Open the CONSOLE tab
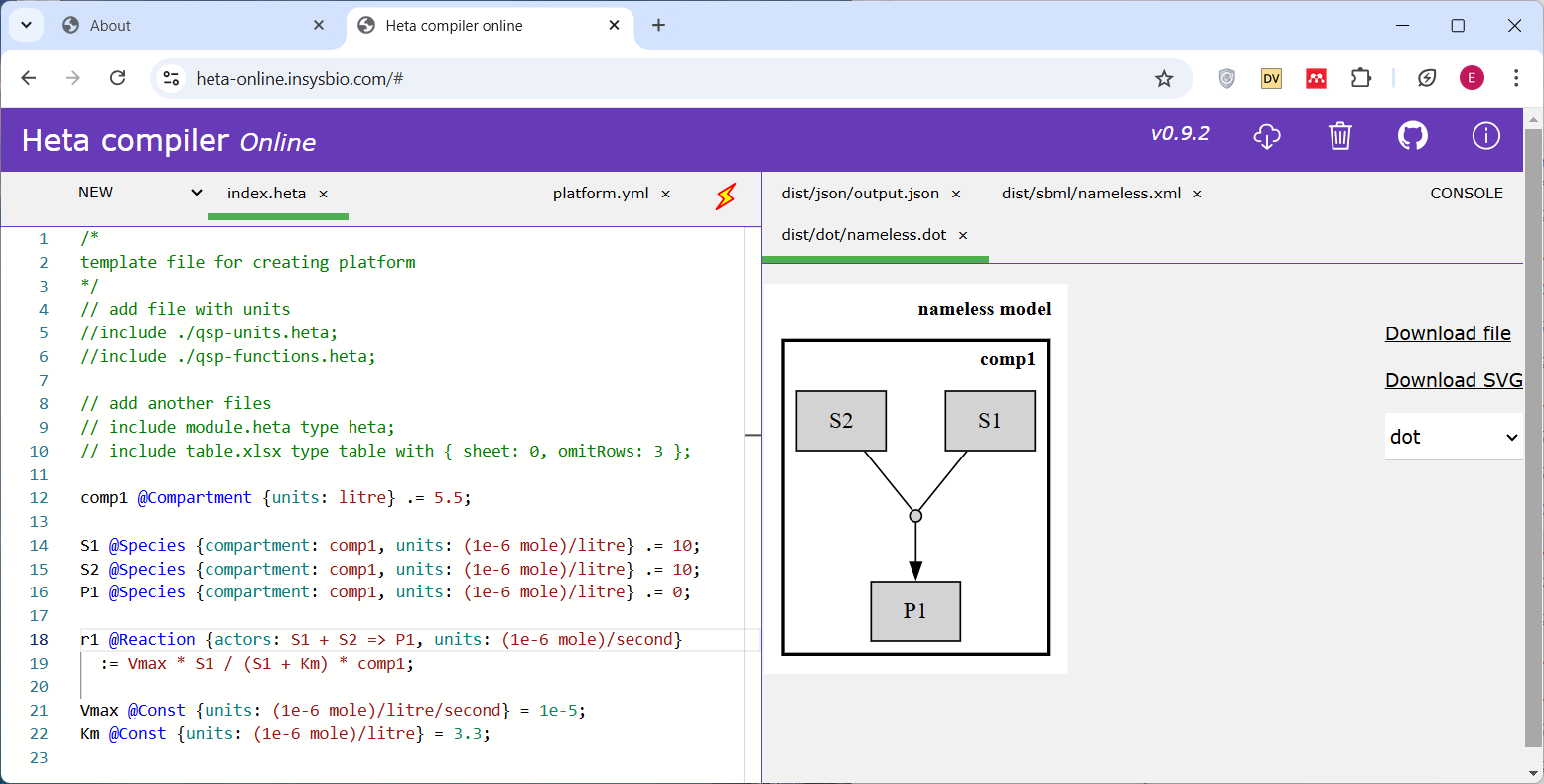The image size is (1544, 784). [1467, 194]
